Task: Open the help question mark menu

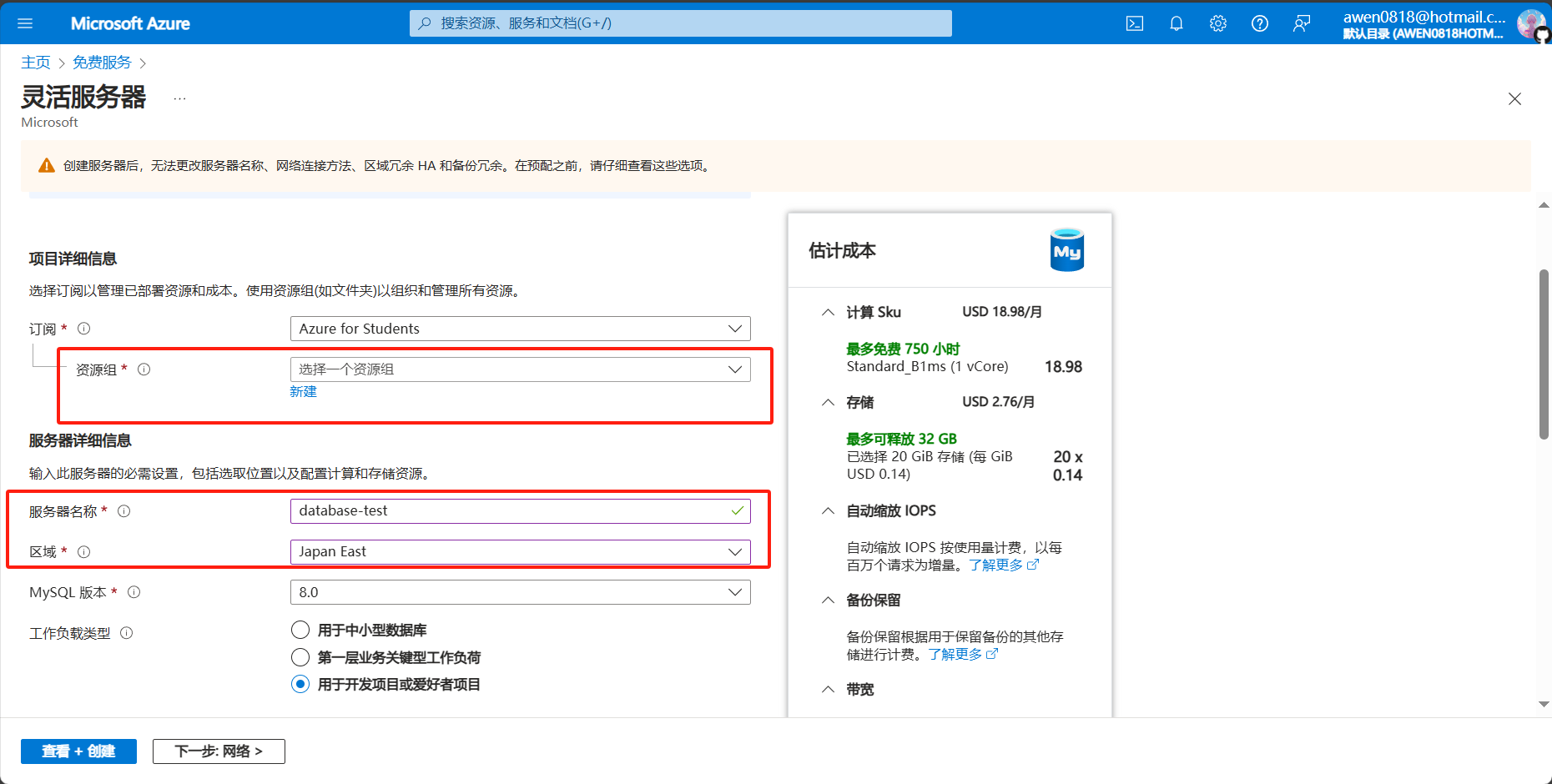Action: [1260, 23]
